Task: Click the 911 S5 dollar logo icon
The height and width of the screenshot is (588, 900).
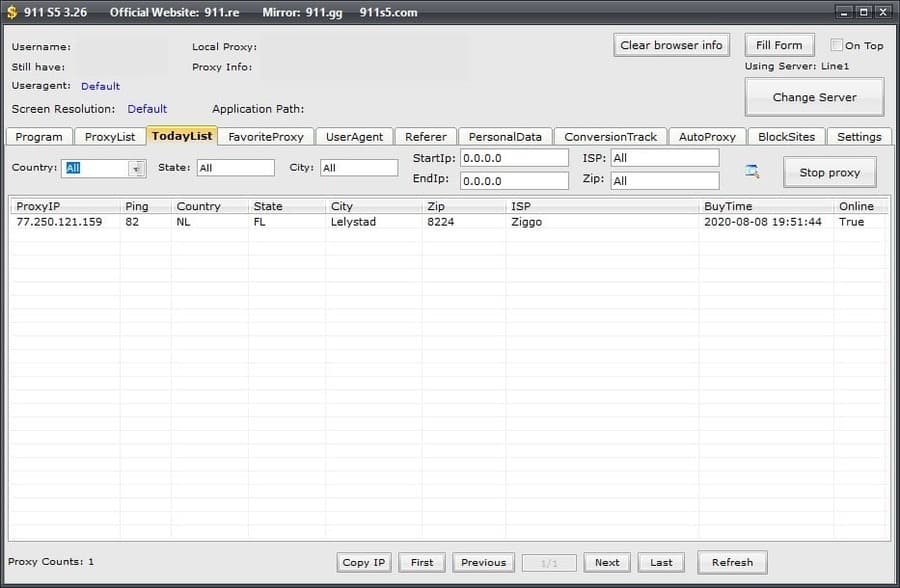Action: click(x=11, y=12)
